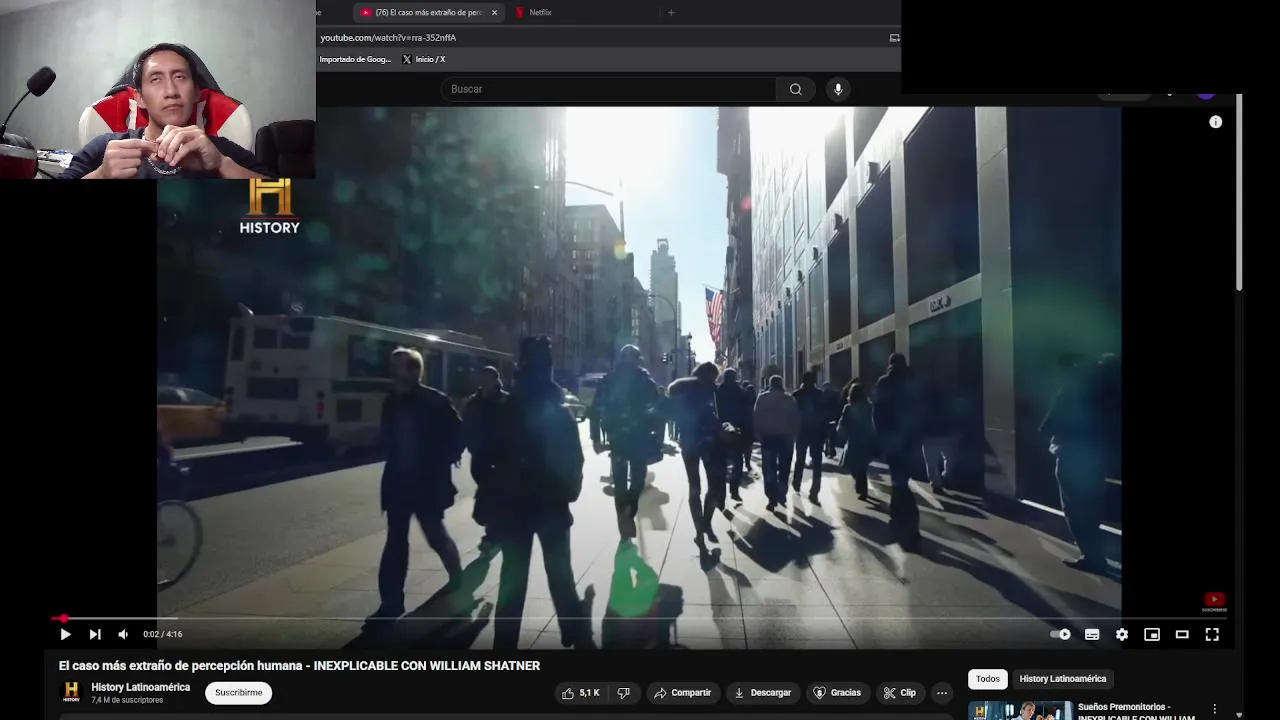
Task: Click the Compartir share button
Action: (682, 692)
